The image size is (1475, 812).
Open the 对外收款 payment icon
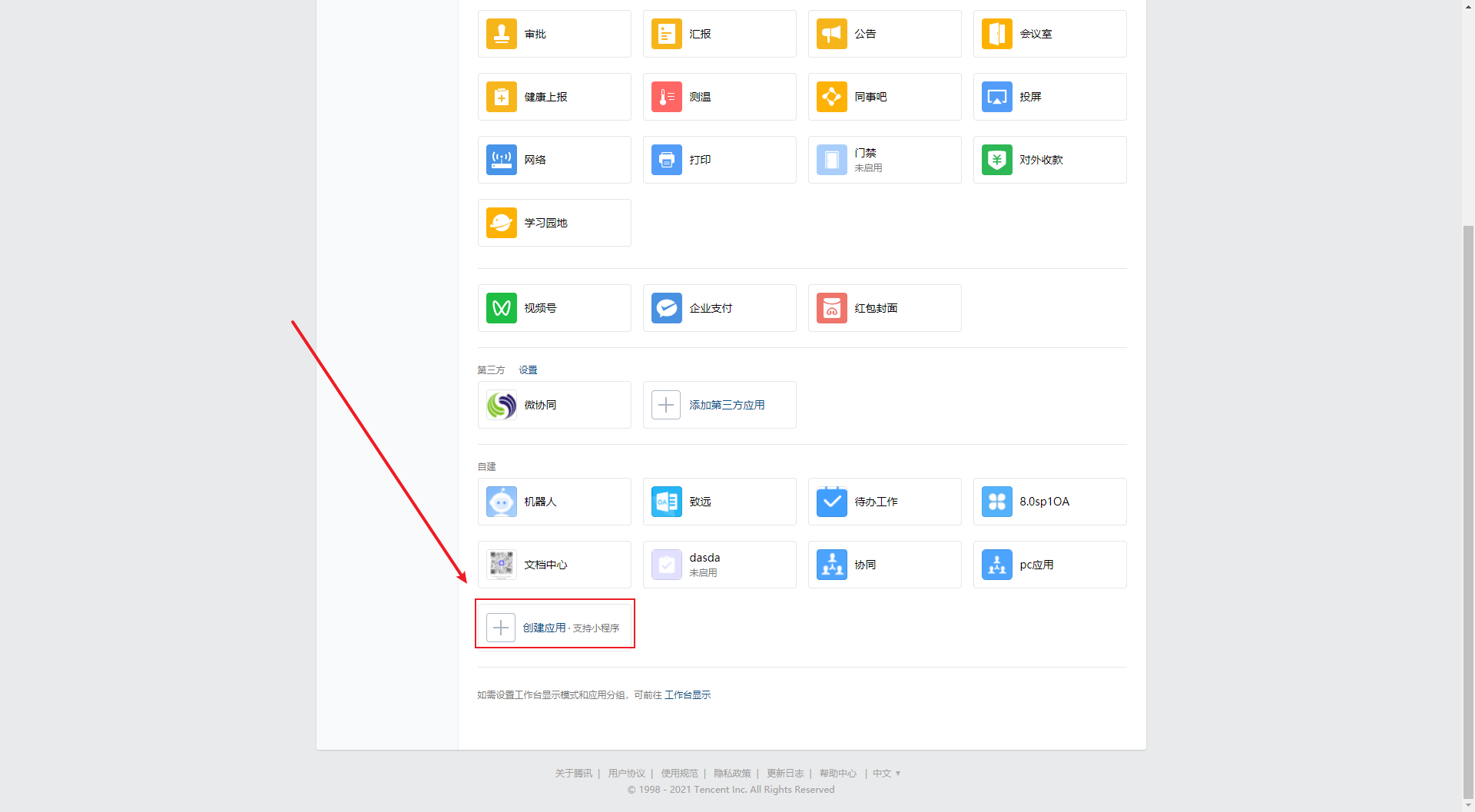pyautogui.click(x=997, y=160)
